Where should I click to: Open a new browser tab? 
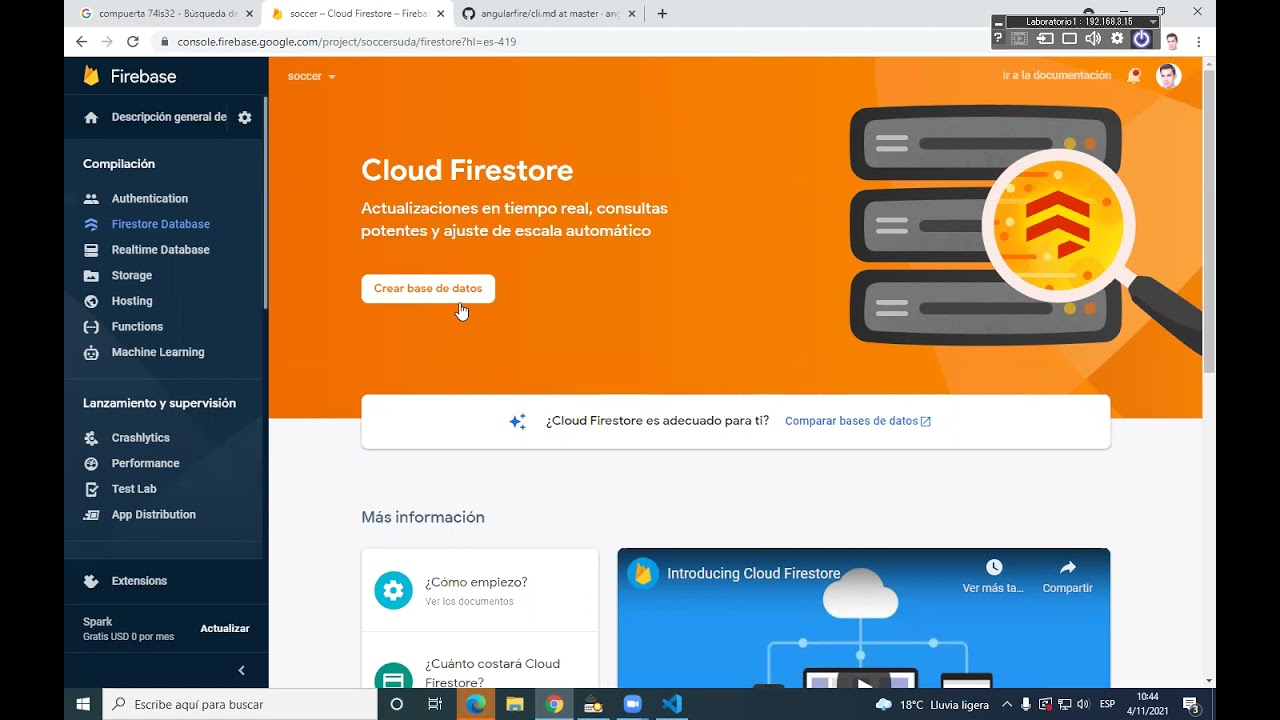[x=662, y=14]
